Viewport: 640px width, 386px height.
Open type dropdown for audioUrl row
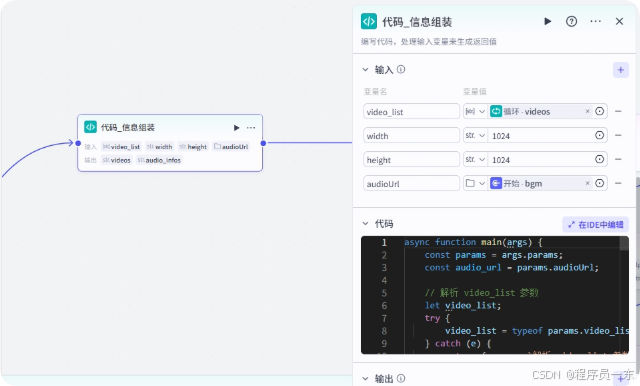[x=475, y=184]
